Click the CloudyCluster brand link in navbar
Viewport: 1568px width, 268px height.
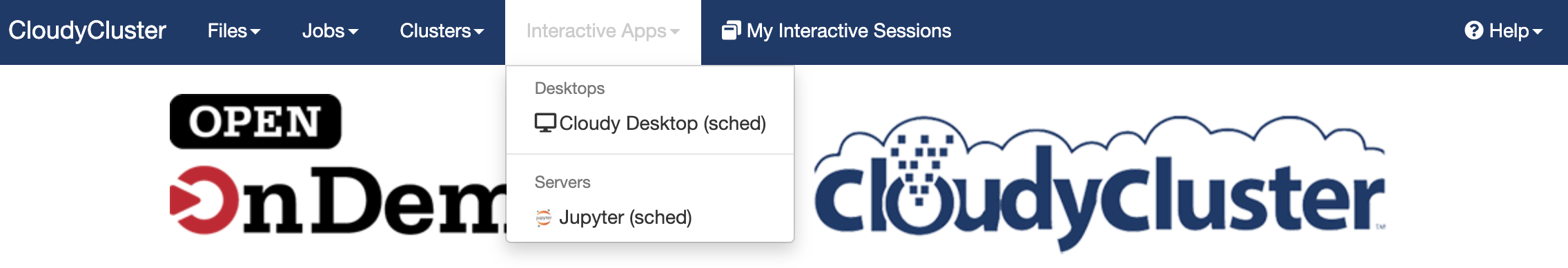(87, 31)
